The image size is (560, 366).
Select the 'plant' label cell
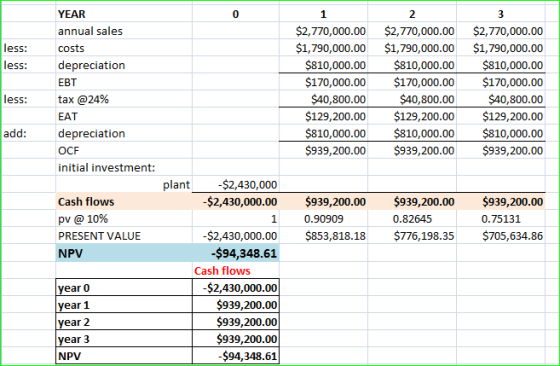124,185
